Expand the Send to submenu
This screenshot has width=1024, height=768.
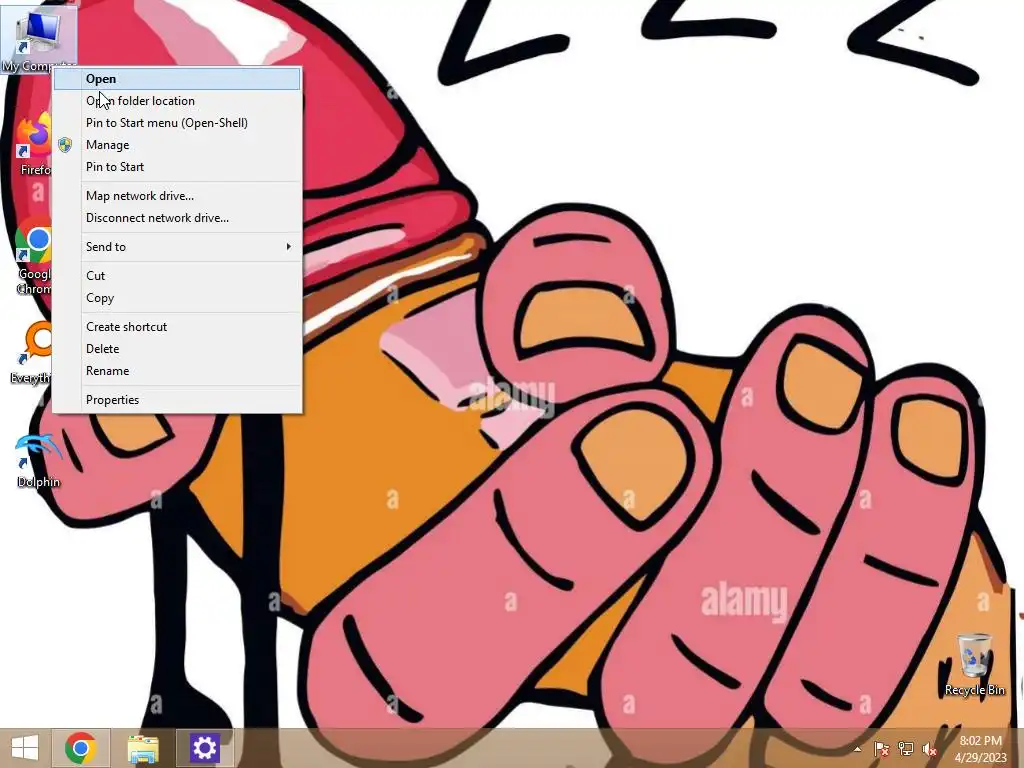177,247
